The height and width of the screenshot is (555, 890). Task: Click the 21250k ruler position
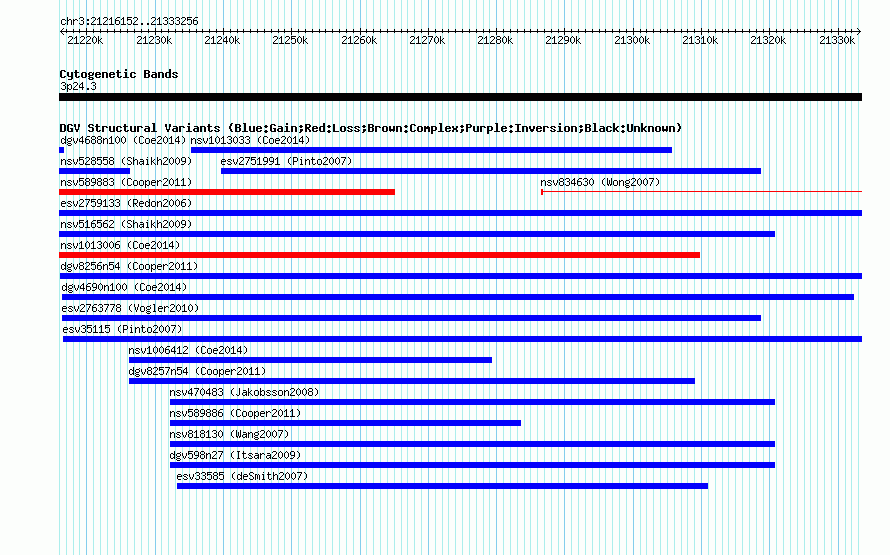pos(290,40)
